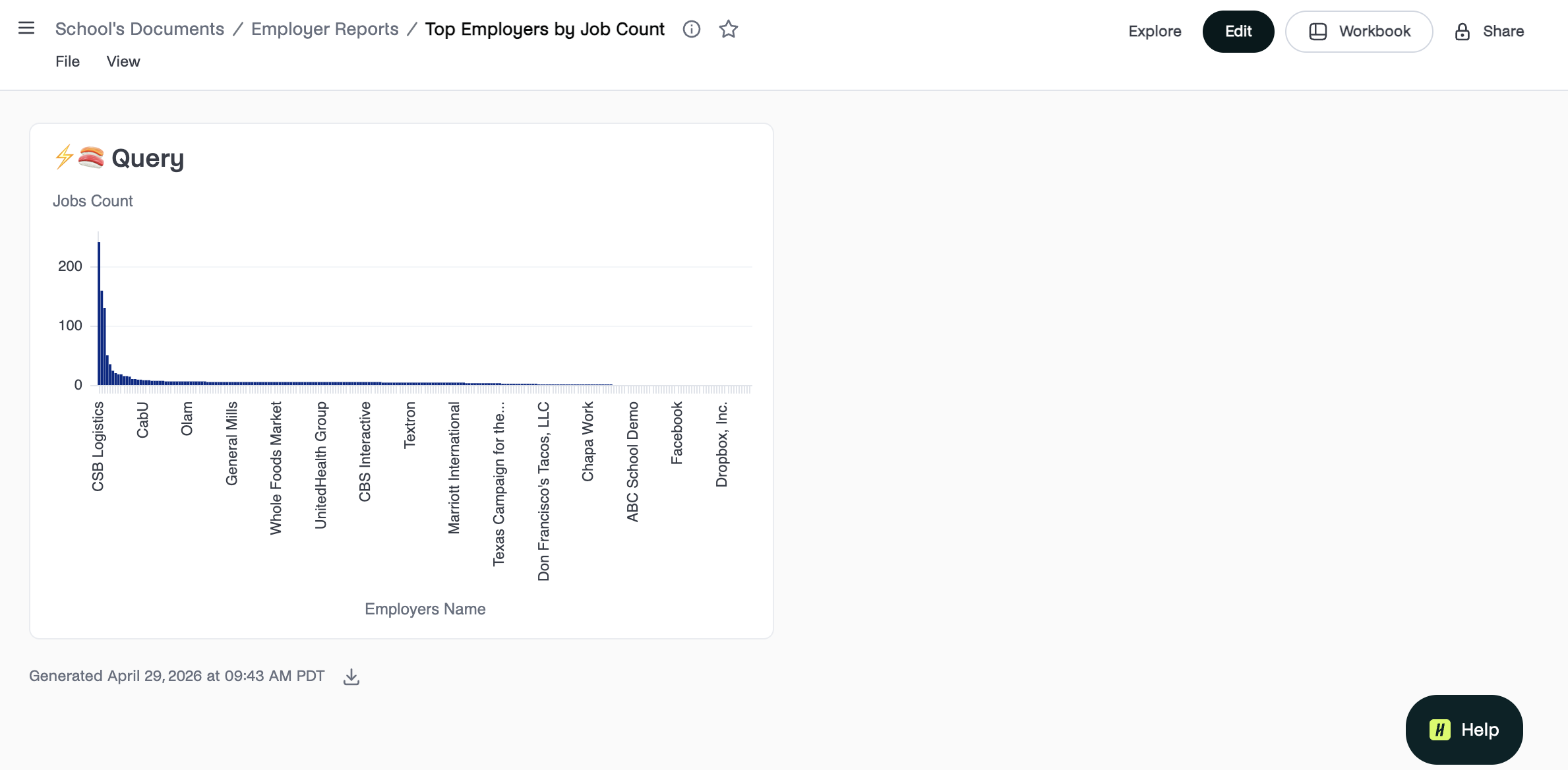Go to School's Documents breadcrumb
The image size is (1568, 770).
point(140,29)
